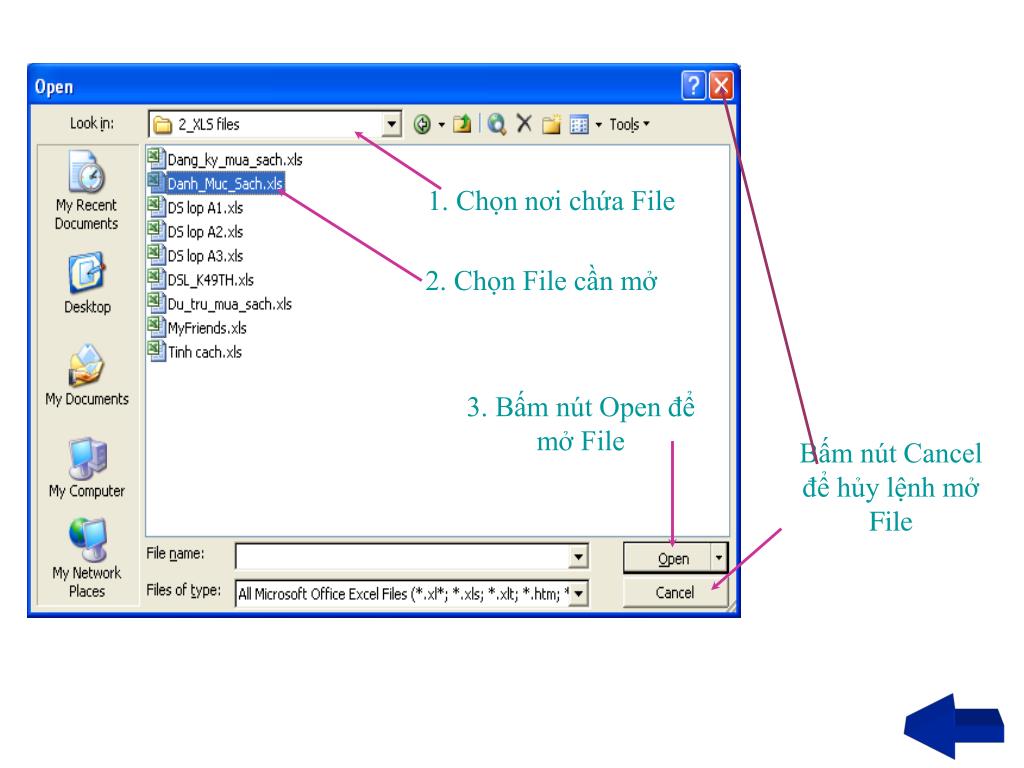This screenshot has height=768, width=1024.
Task: Open My Network Places shortcut
Action: 87,558
